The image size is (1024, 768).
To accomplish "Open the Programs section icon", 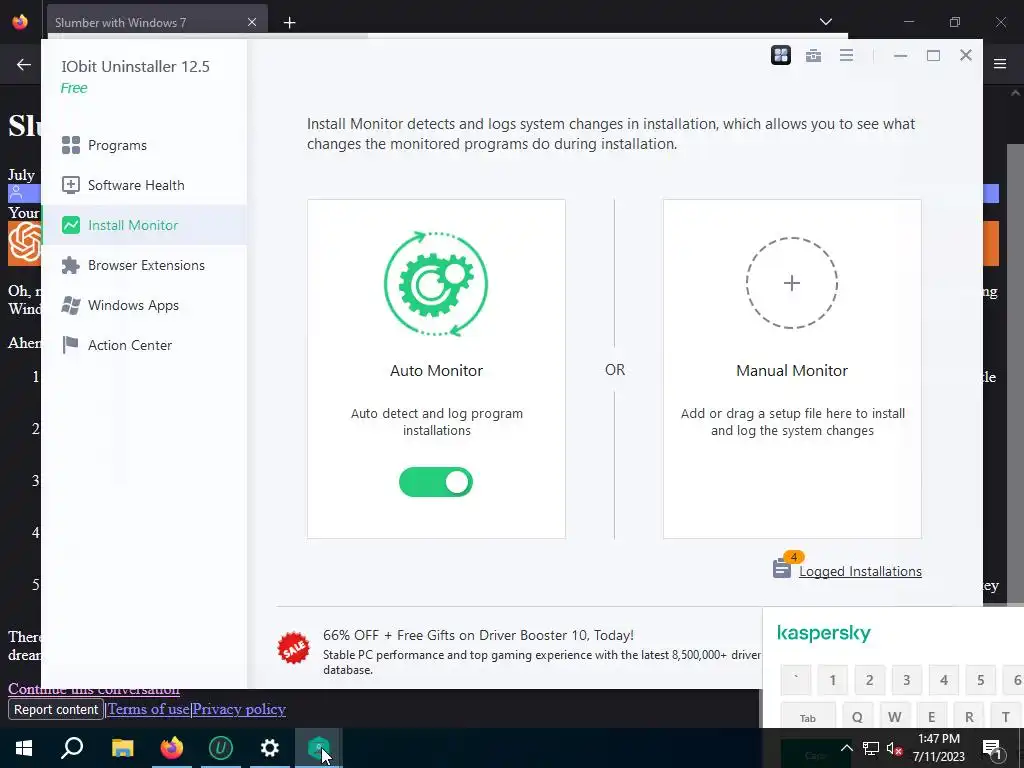I will (x=71, y=145).
